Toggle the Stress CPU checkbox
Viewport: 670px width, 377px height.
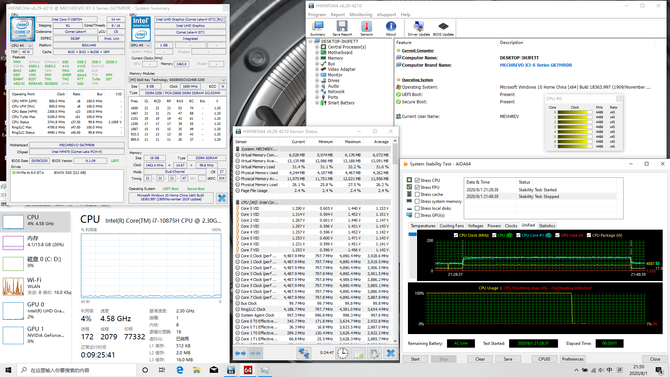[417, 180]
